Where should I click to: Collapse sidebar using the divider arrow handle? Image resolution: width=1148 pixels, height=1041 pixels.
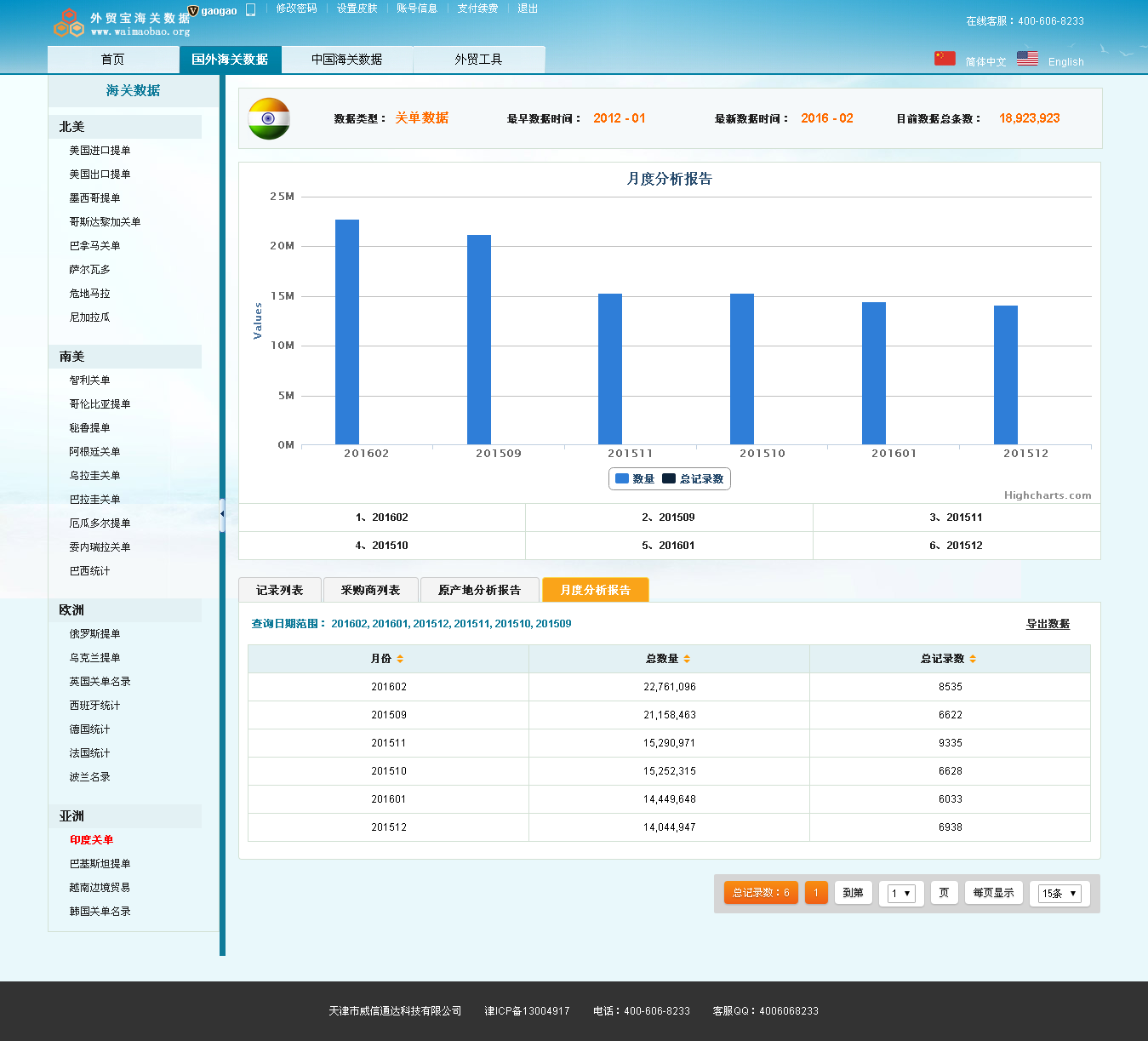point(222,514)
